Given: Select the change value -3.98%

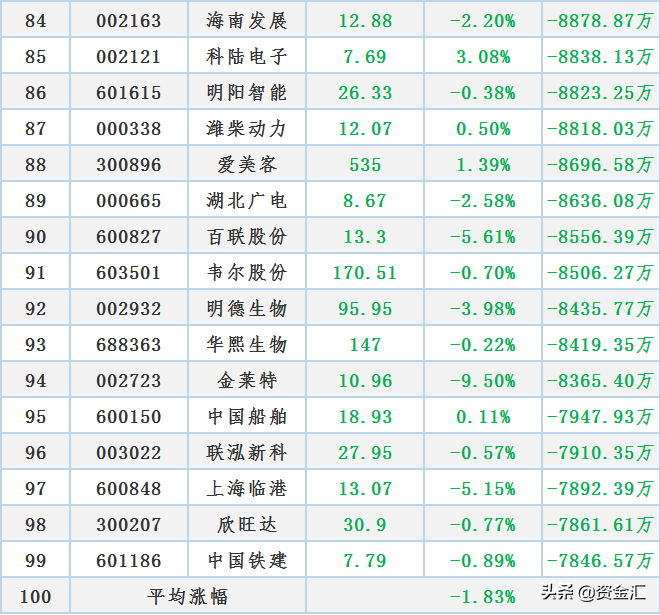Looking at the screenshot, I should pos(483,309).
